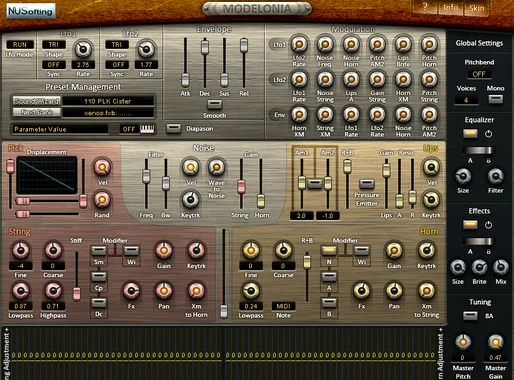Open the Lfo1 Sync OFF selector
514x380 pixels.
pos(53,65)
